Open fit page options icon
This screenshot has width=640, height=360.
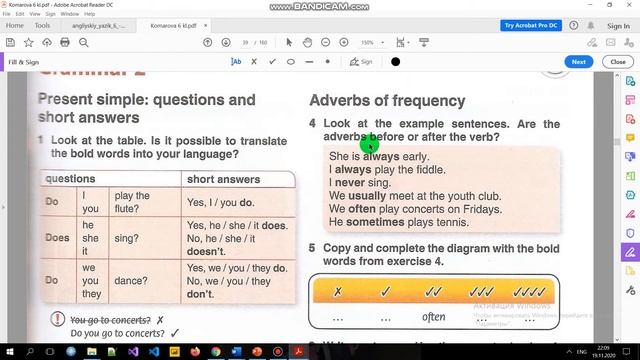pyautogui.click(x=402, y=42)
